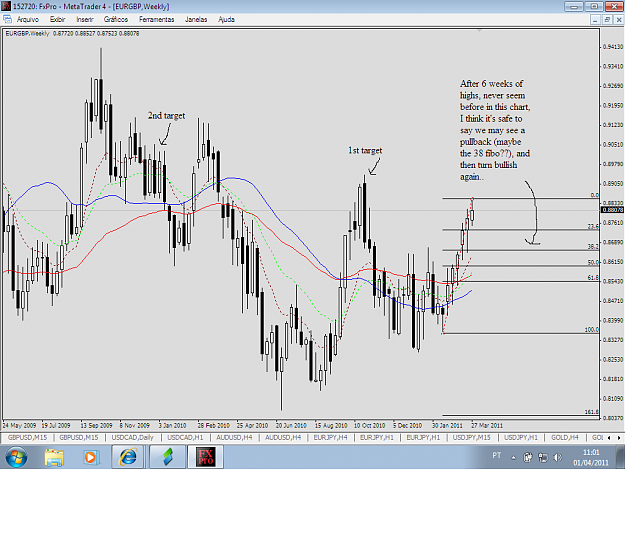Switch to the first AUDUSD,H4 chart tab
The height and width of the screenshot is (535, 625).
pyautogui.click(x=234, y=438)
